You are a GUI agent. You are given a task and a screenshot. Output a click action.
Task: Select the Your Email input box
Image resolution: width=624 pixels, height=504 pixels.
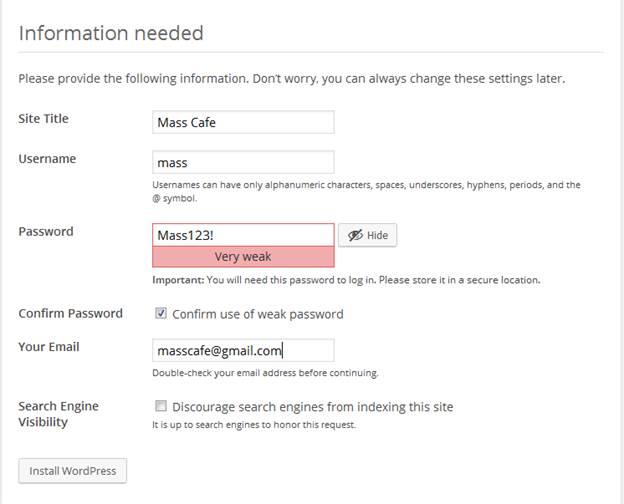point(243,350)
